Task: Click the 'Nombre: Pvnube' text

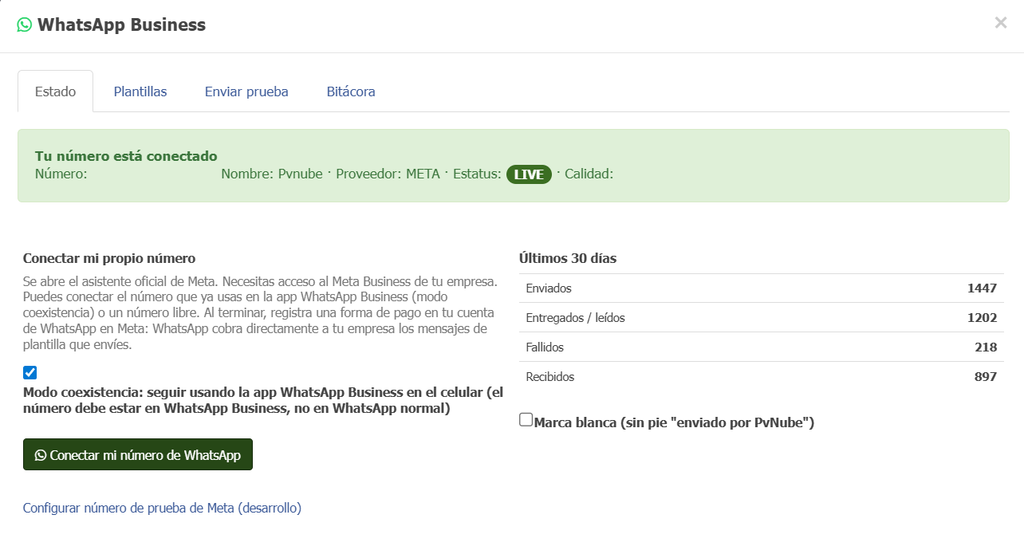Action: click(272, 174)
